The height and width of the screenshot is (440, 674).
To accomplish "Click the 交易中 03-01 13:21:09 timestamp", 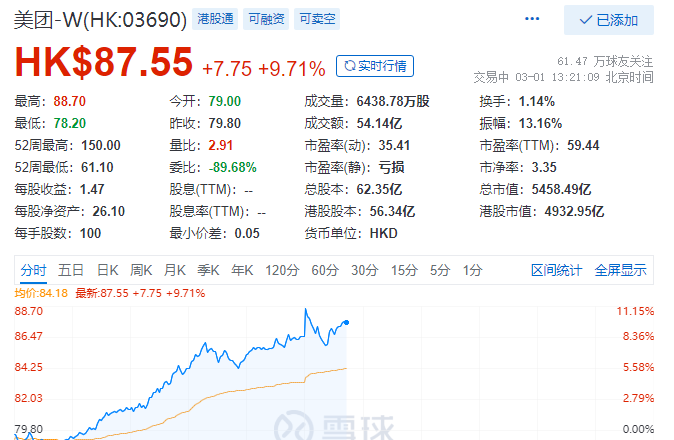I will pyautogui.click(x=563, y=77).
